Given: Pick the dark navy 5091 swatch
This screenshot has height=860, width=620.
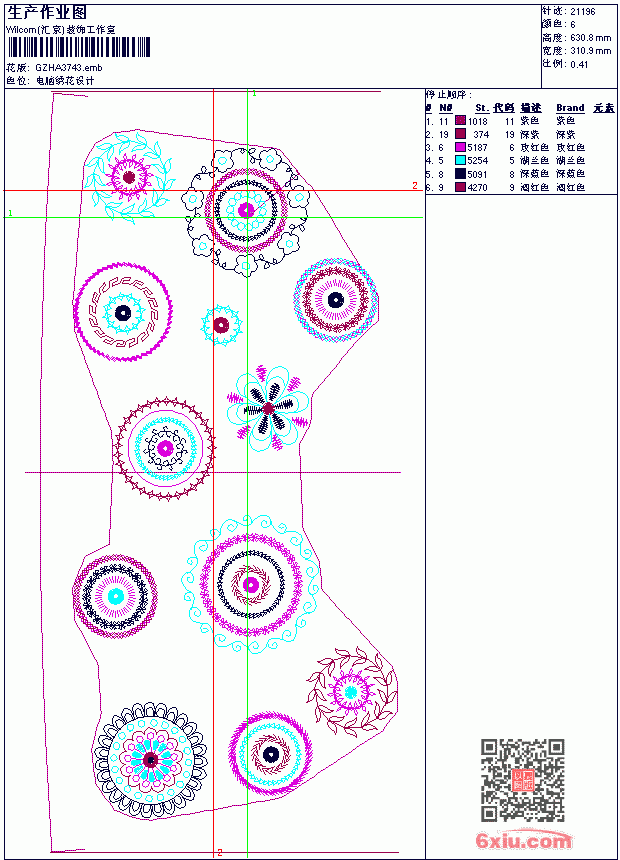Looking at the screenshot, I should 460,174.
